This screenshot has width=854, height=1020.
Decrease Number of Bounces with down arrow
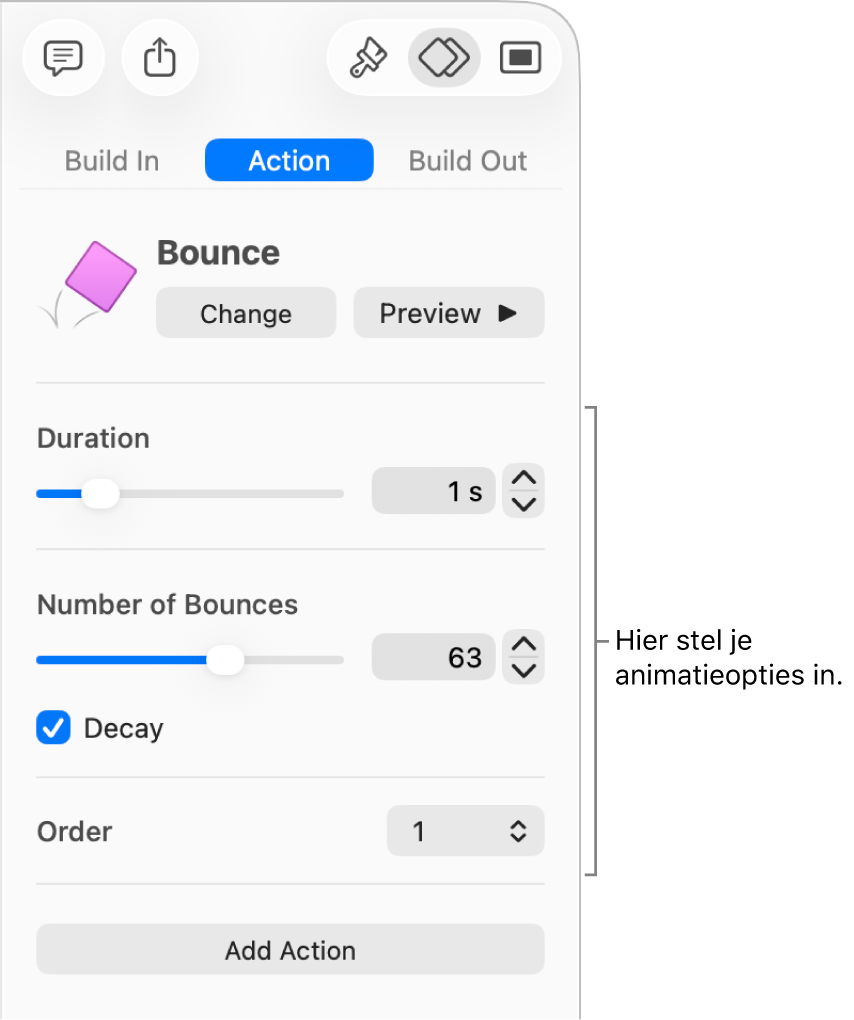[x=524, y=670]
